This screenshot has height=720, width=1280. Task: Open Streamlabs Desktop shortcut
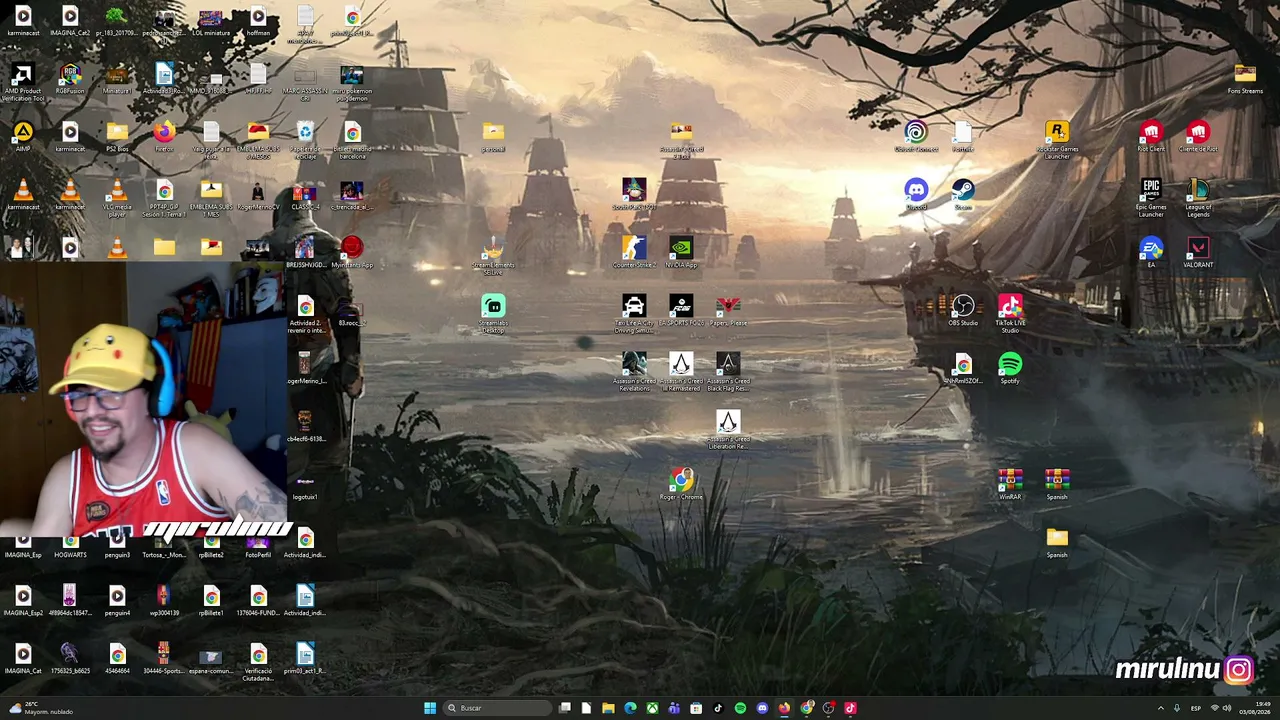tap(493, 315)
